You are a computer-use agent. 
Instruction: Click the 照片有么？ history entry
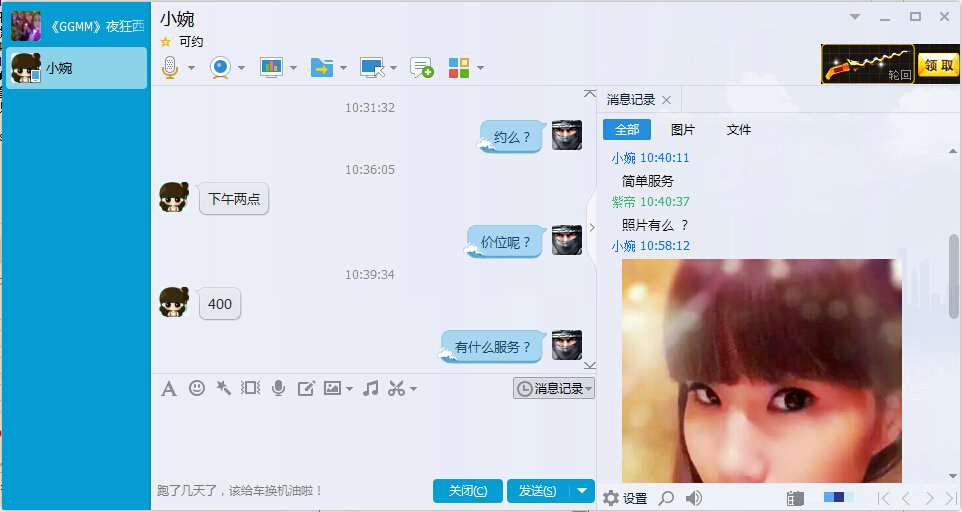point(655,225)
